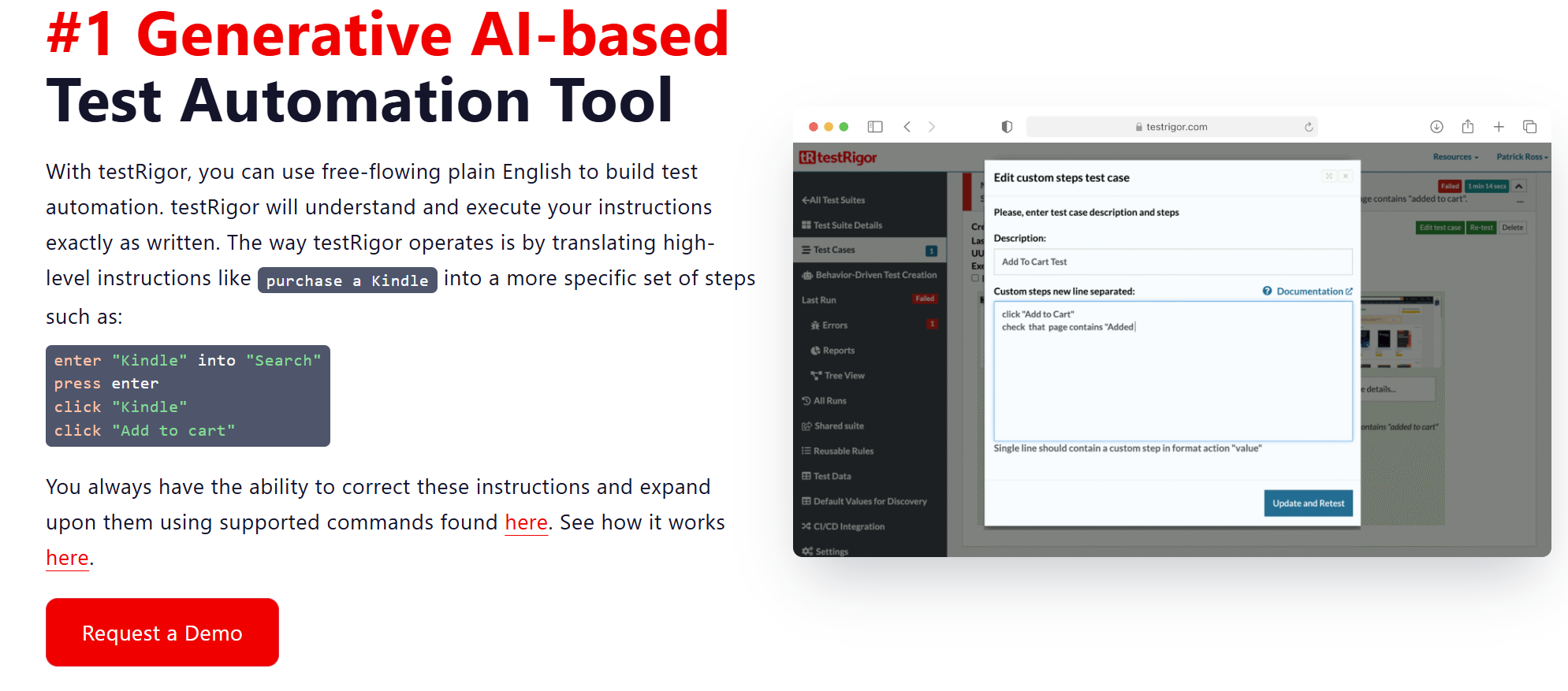Click the browser share icon

(x=1467, y=127)
